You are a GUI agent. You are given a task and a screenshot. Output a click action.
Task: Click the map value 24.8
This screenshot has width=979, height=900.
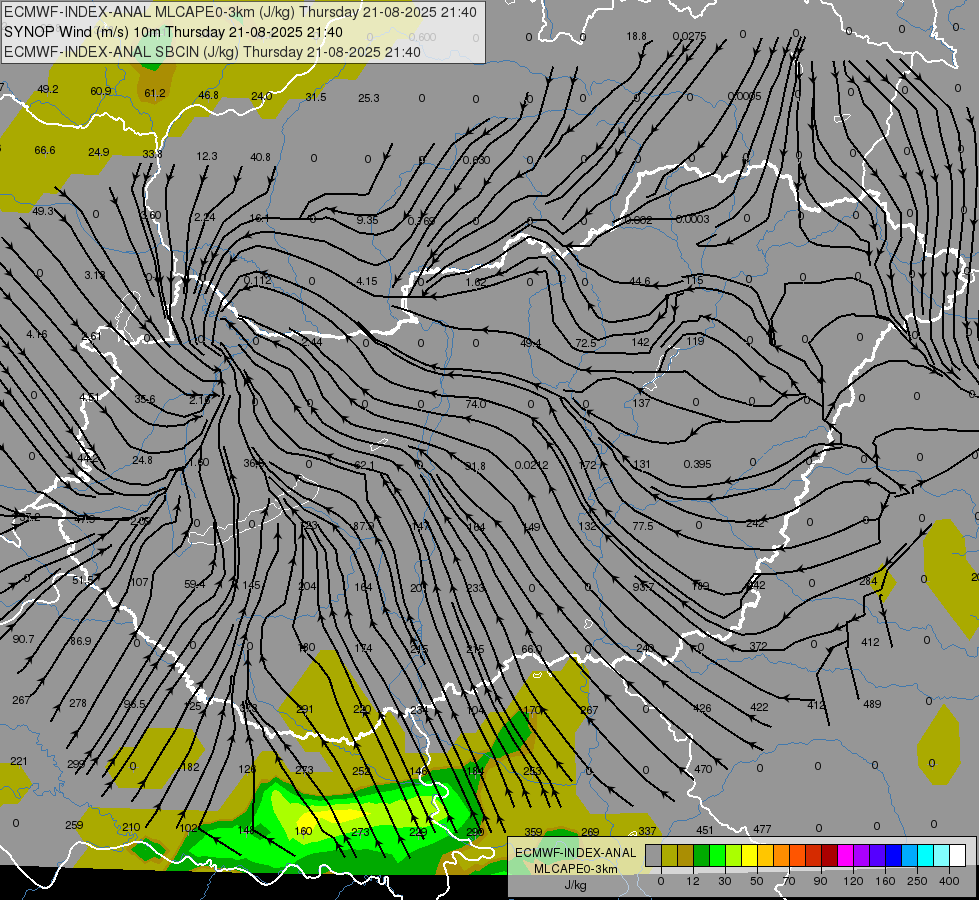[x=142, y=460]
